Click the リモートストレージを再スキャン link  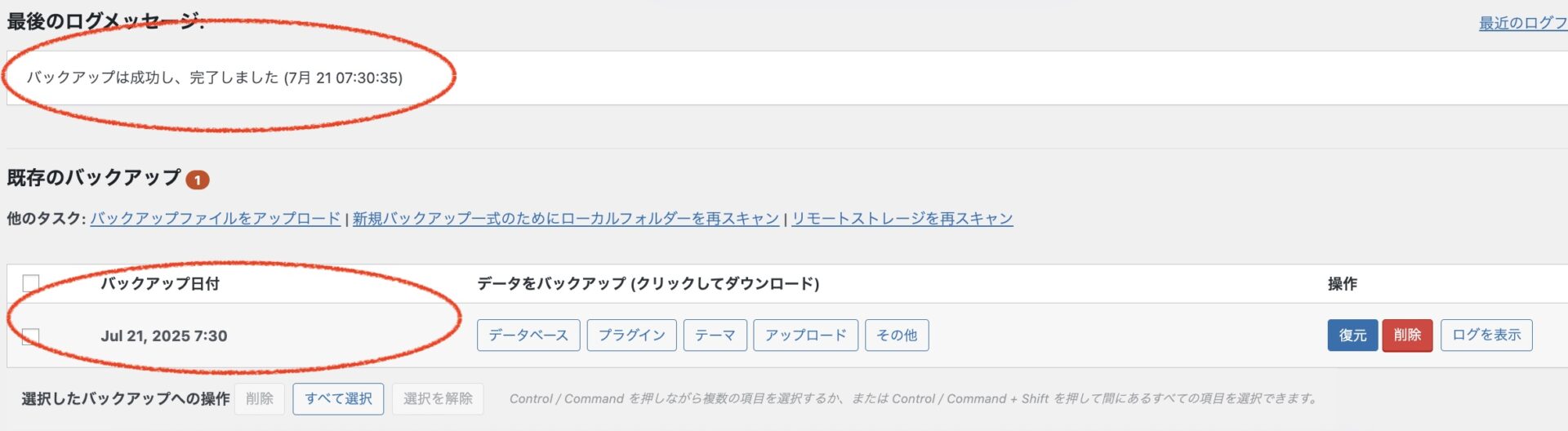click(x=902, y=219)
